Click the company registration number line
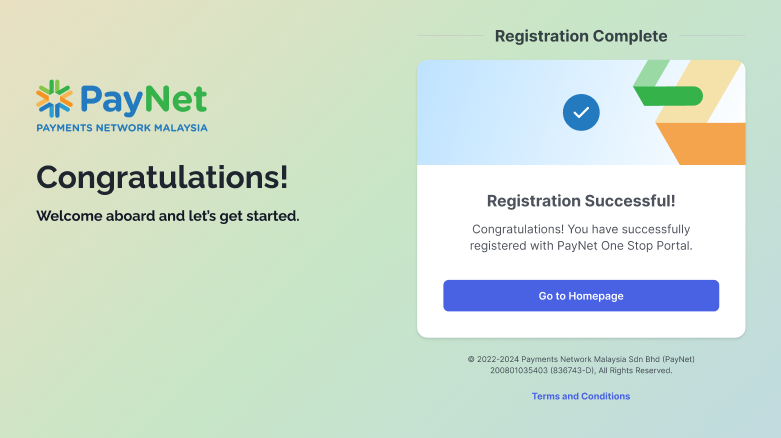Viewport: 781px width, 438px height. tap(581, 370)
